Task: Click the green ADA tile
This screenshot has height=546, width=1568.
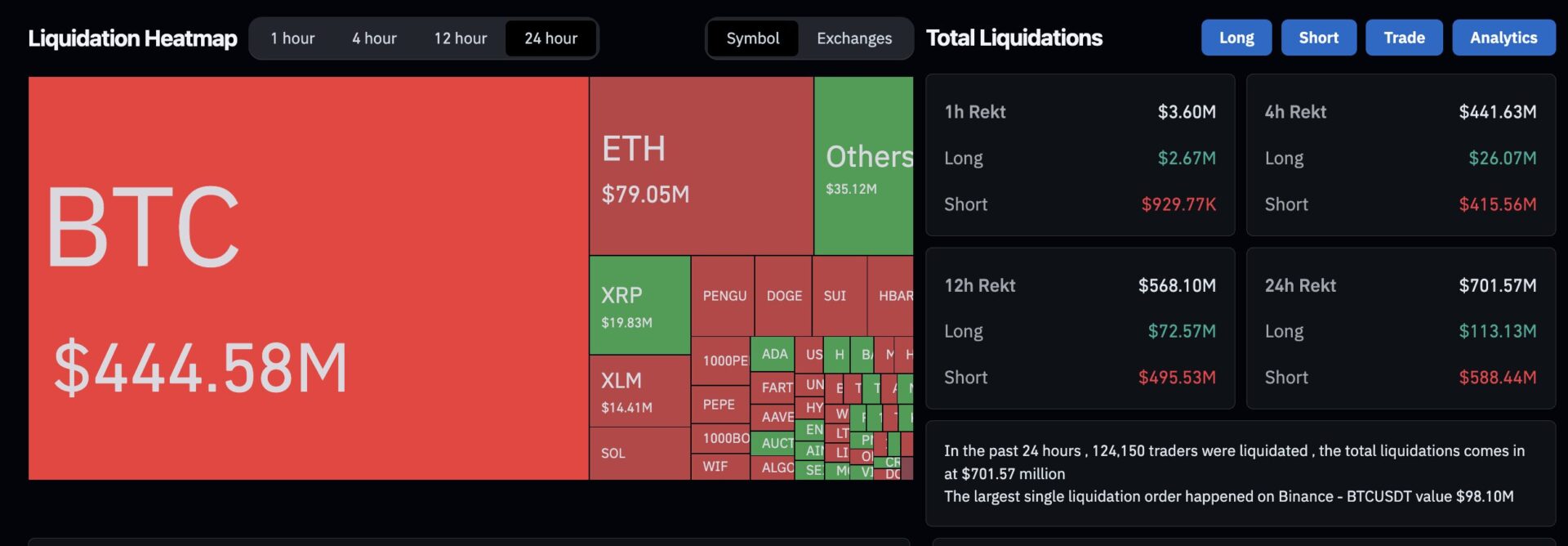Action: (x=773, y=354)
